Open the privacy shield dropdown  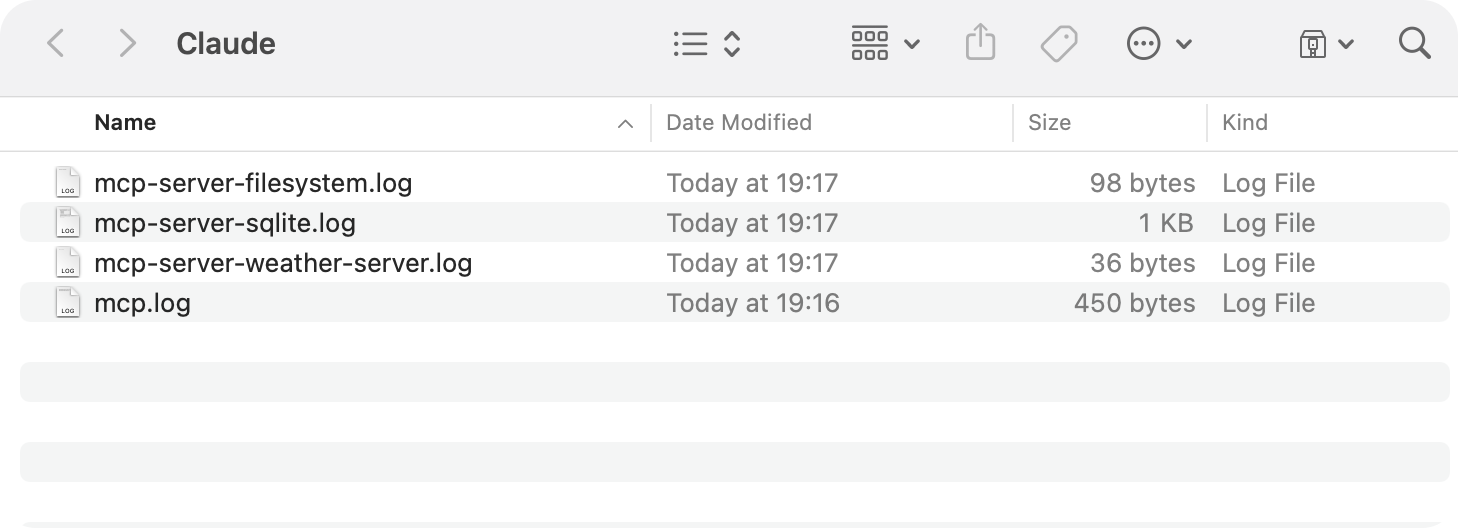[1326, 43]
